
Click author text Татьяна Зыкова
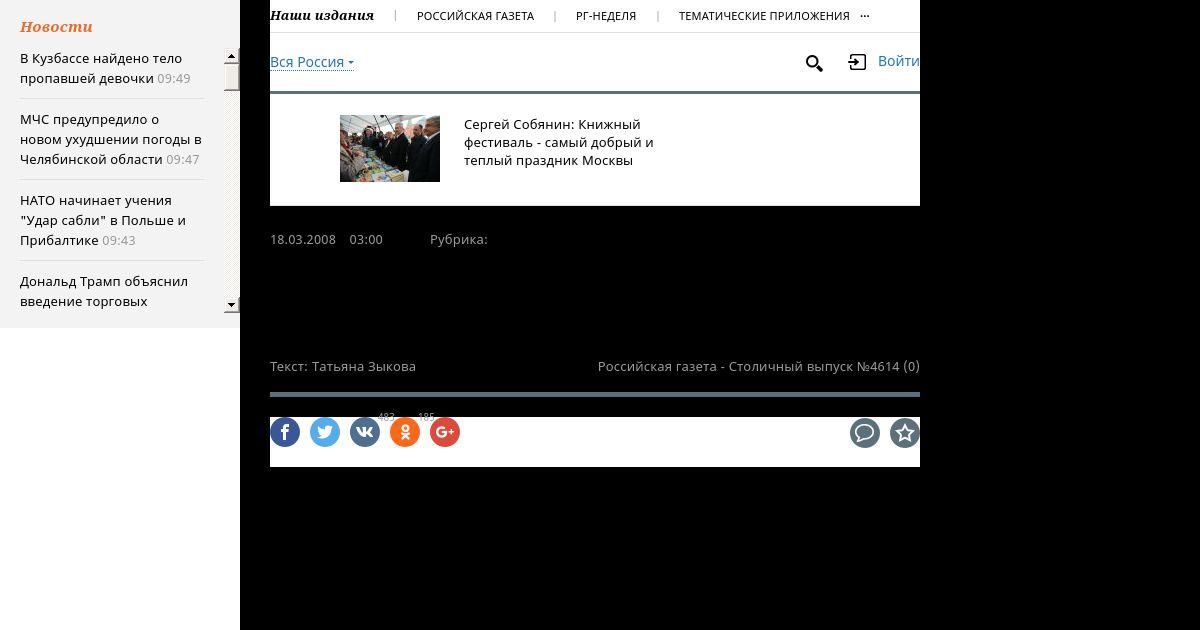coord(364,366)
